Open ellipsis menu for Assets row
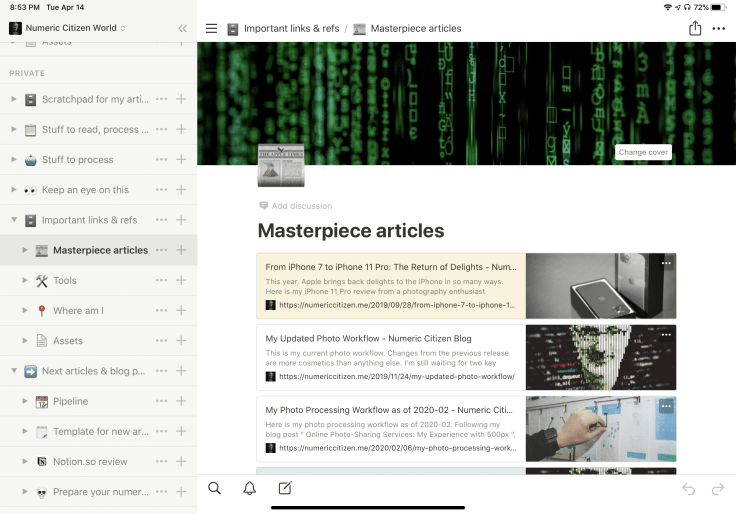Image resolution: width=736 pixels, height=514 pixels. 161,341
